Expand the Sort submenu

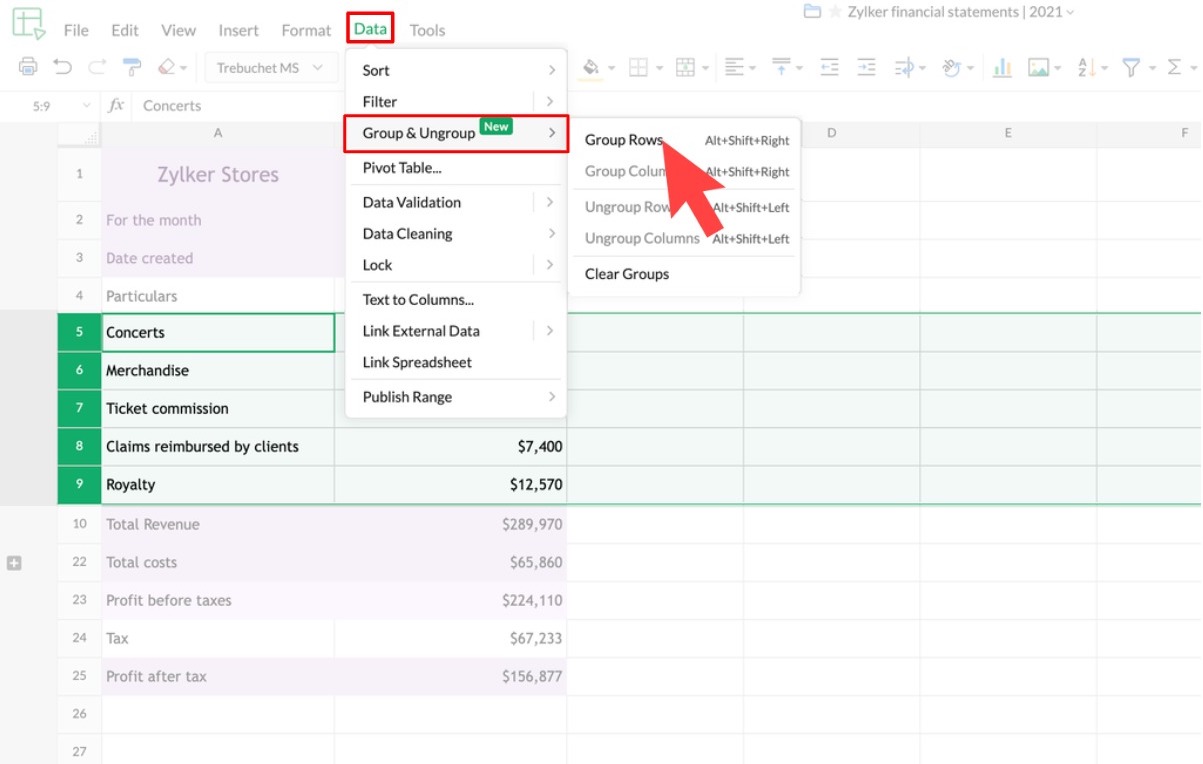[456, 70]
